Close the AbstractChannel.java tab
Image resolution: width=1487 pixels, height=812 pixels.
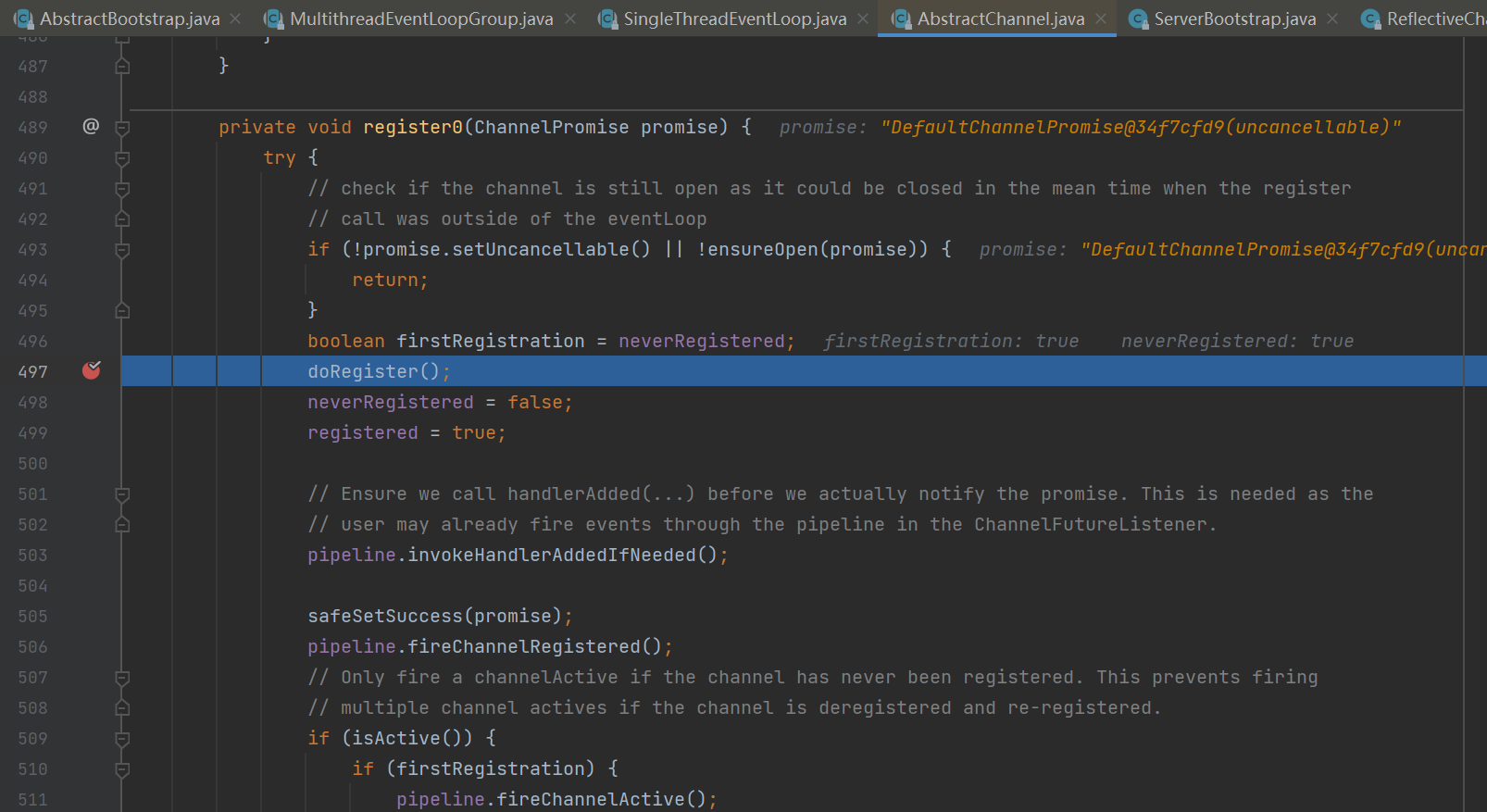[1101, 19]
